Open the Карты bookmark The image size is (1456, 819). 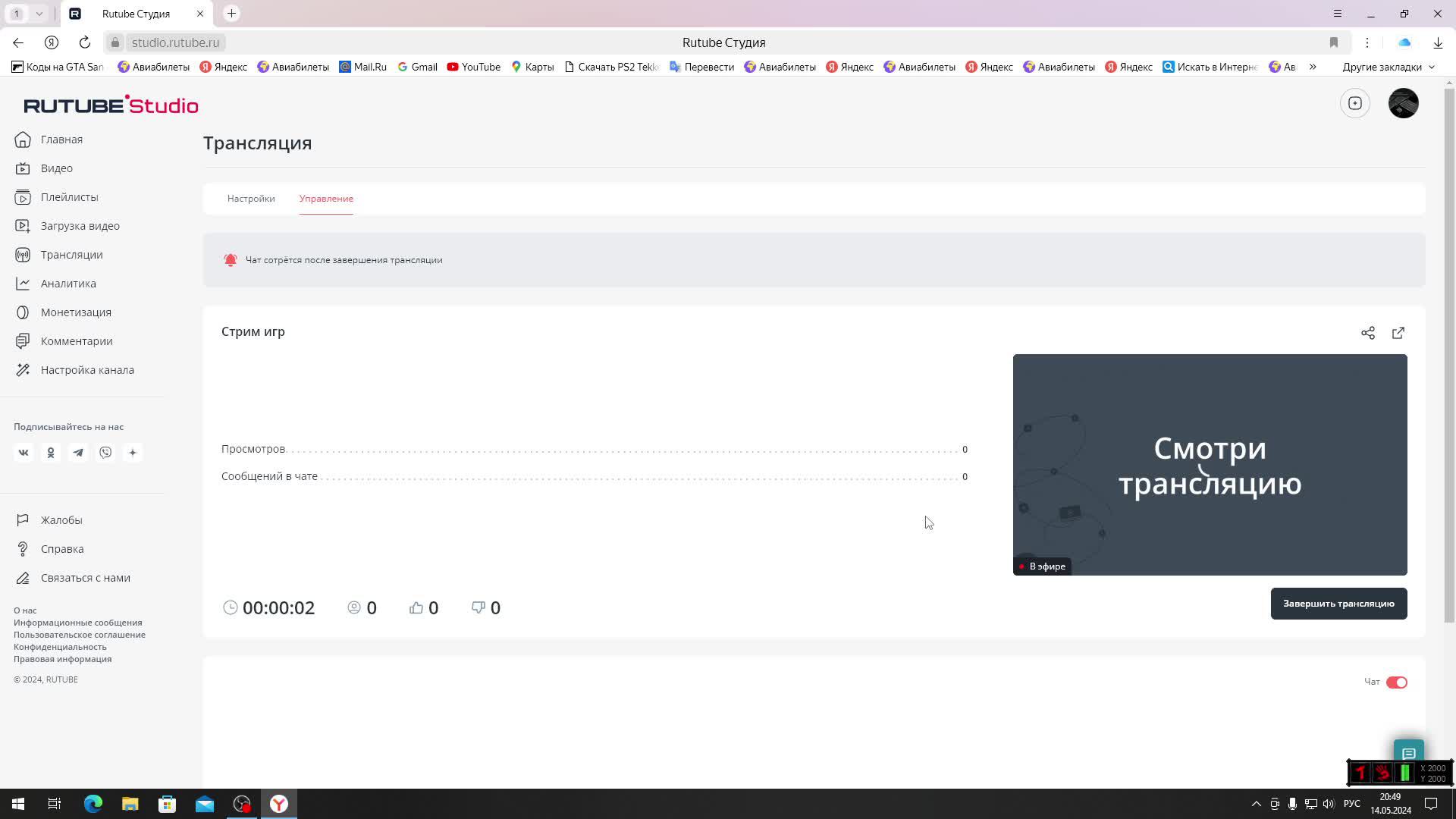click(532, 67)
